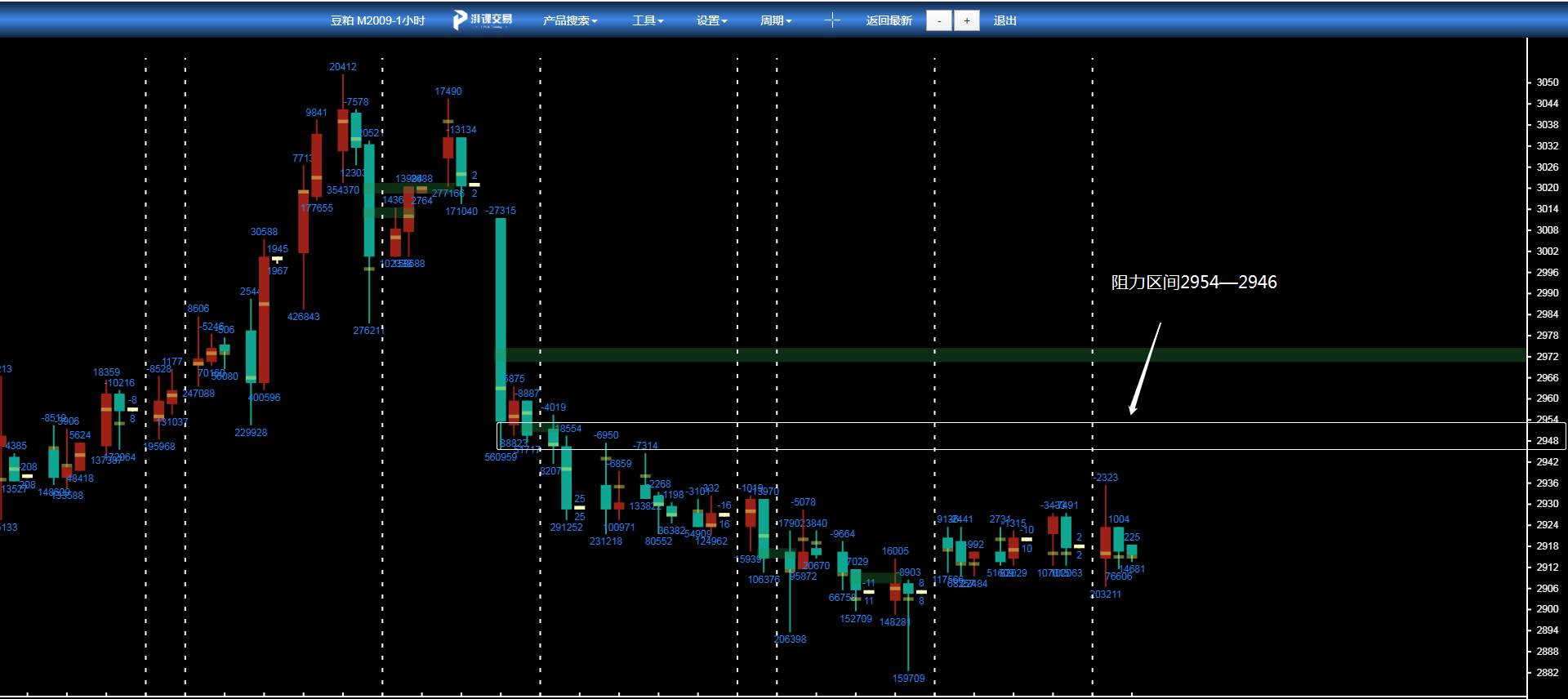Viewport: 1568px width, 699px height.
Task: Click the 阻力区间2954—2946 text label
Action: (1193, 282)
